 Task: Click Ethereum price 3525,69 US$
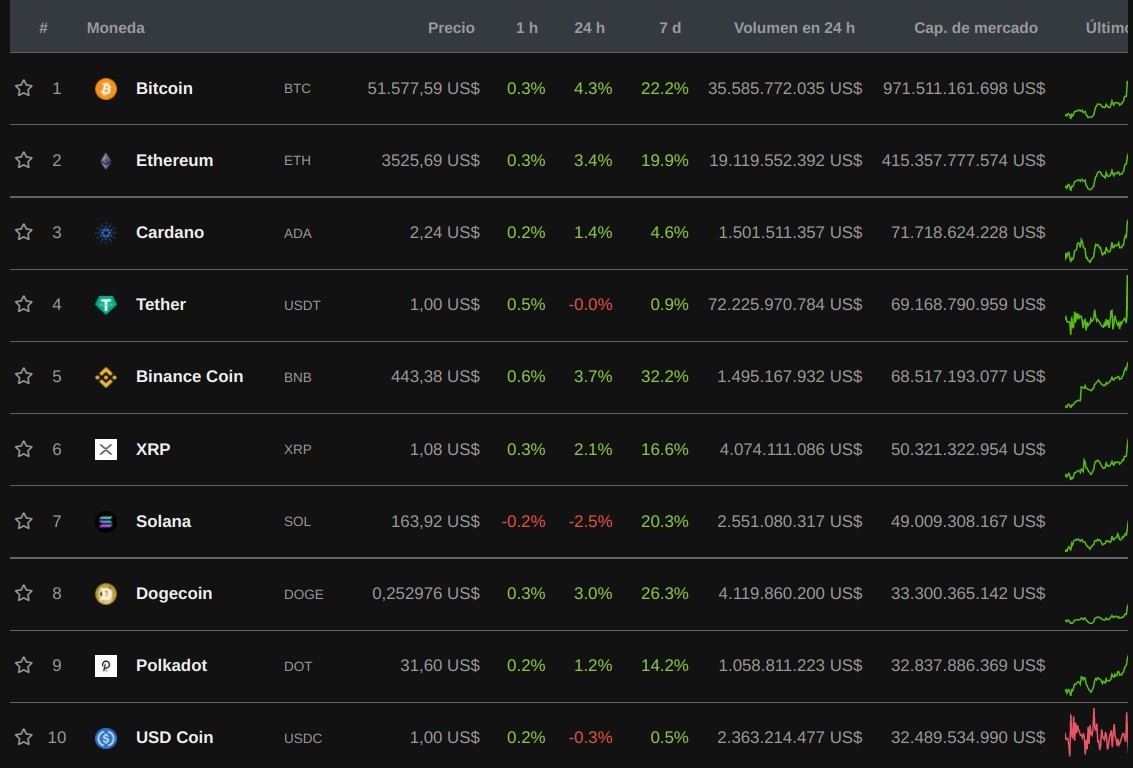click(x=431, y=160)
